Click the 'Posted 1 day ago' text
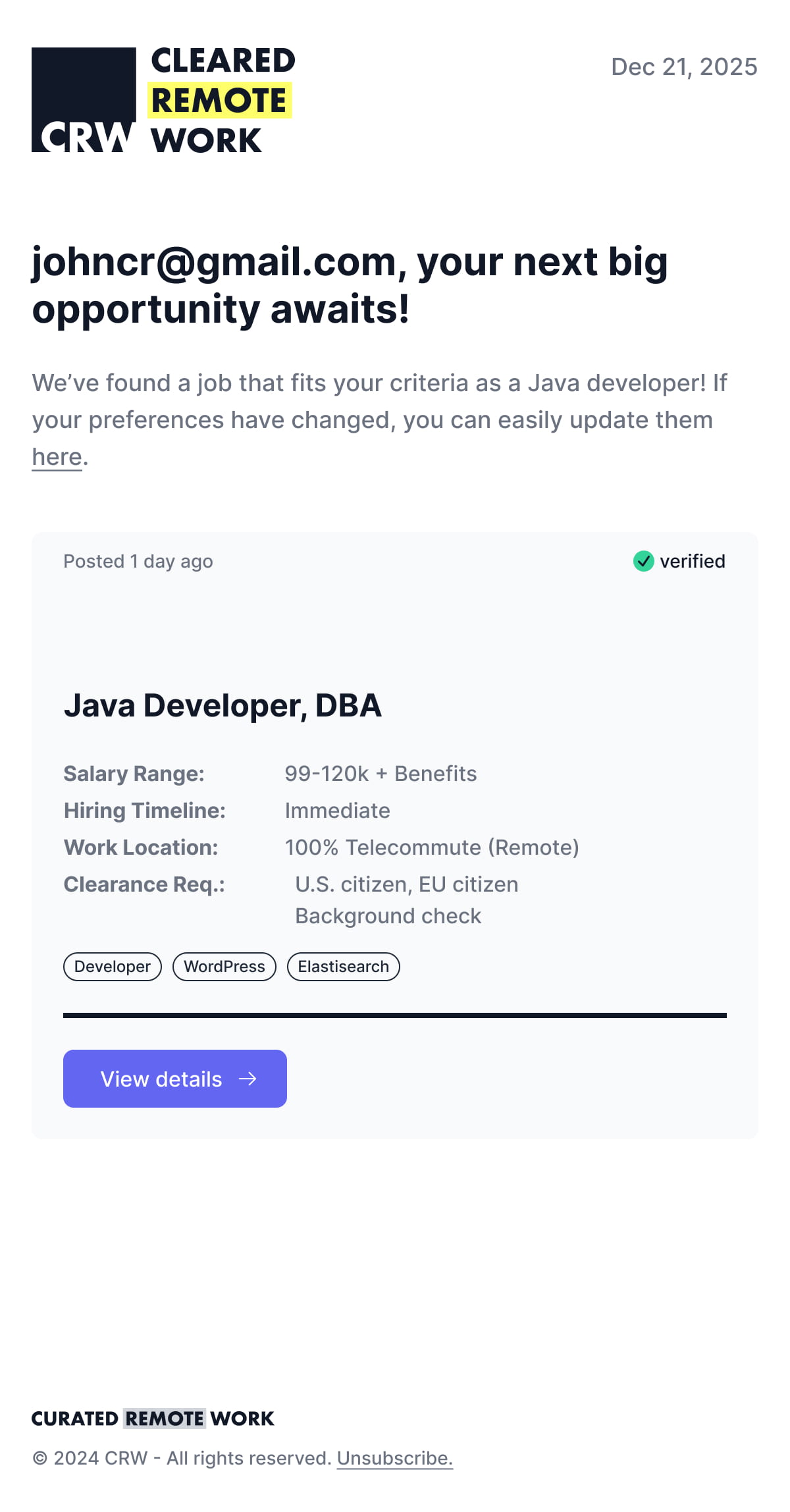The width and height of the screenshot is (790, 1512). pyautogui.click(x=138, y=561)
